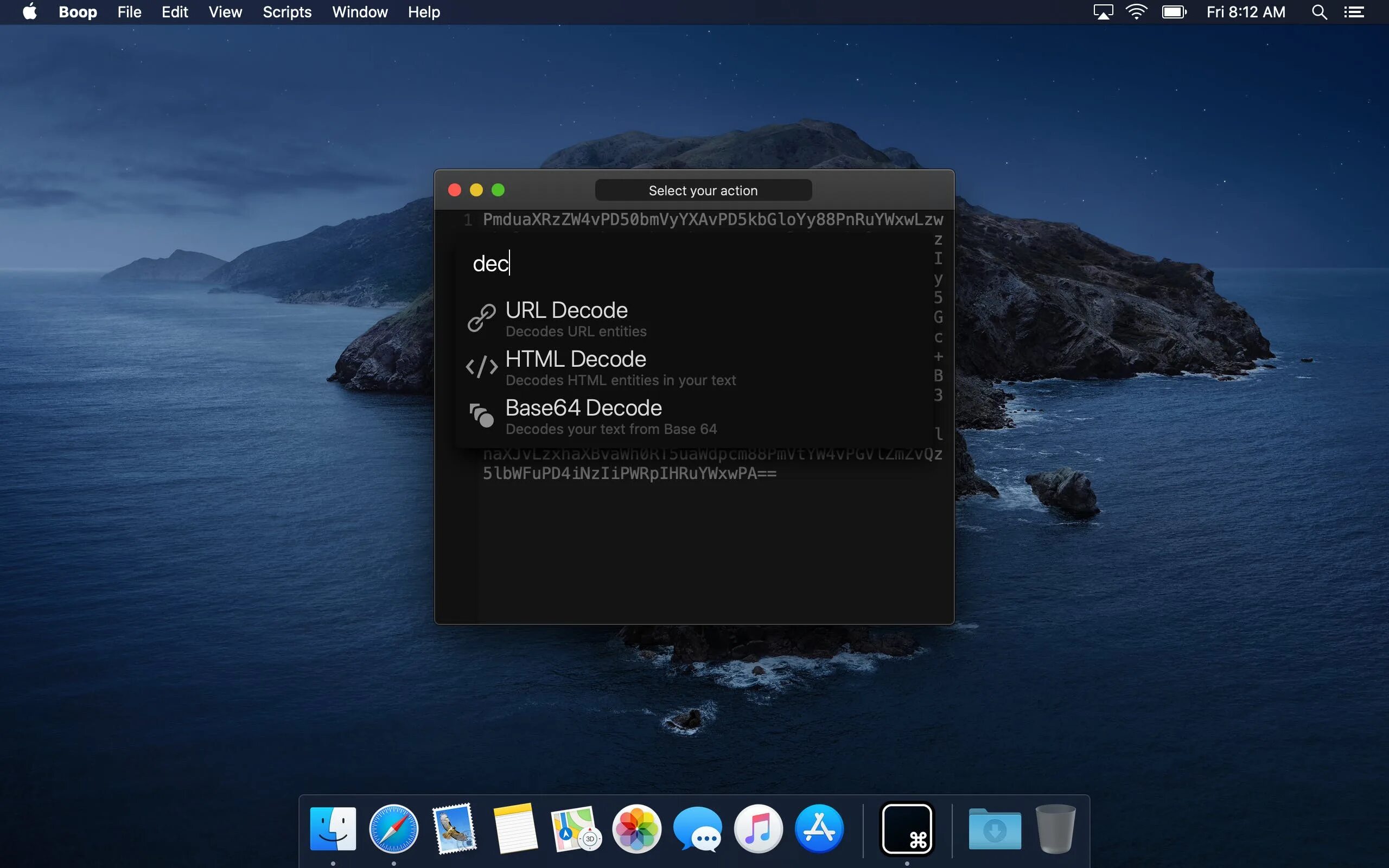1389x868 pixels.
Task: Open the View menu
Action: coord(225,12)
